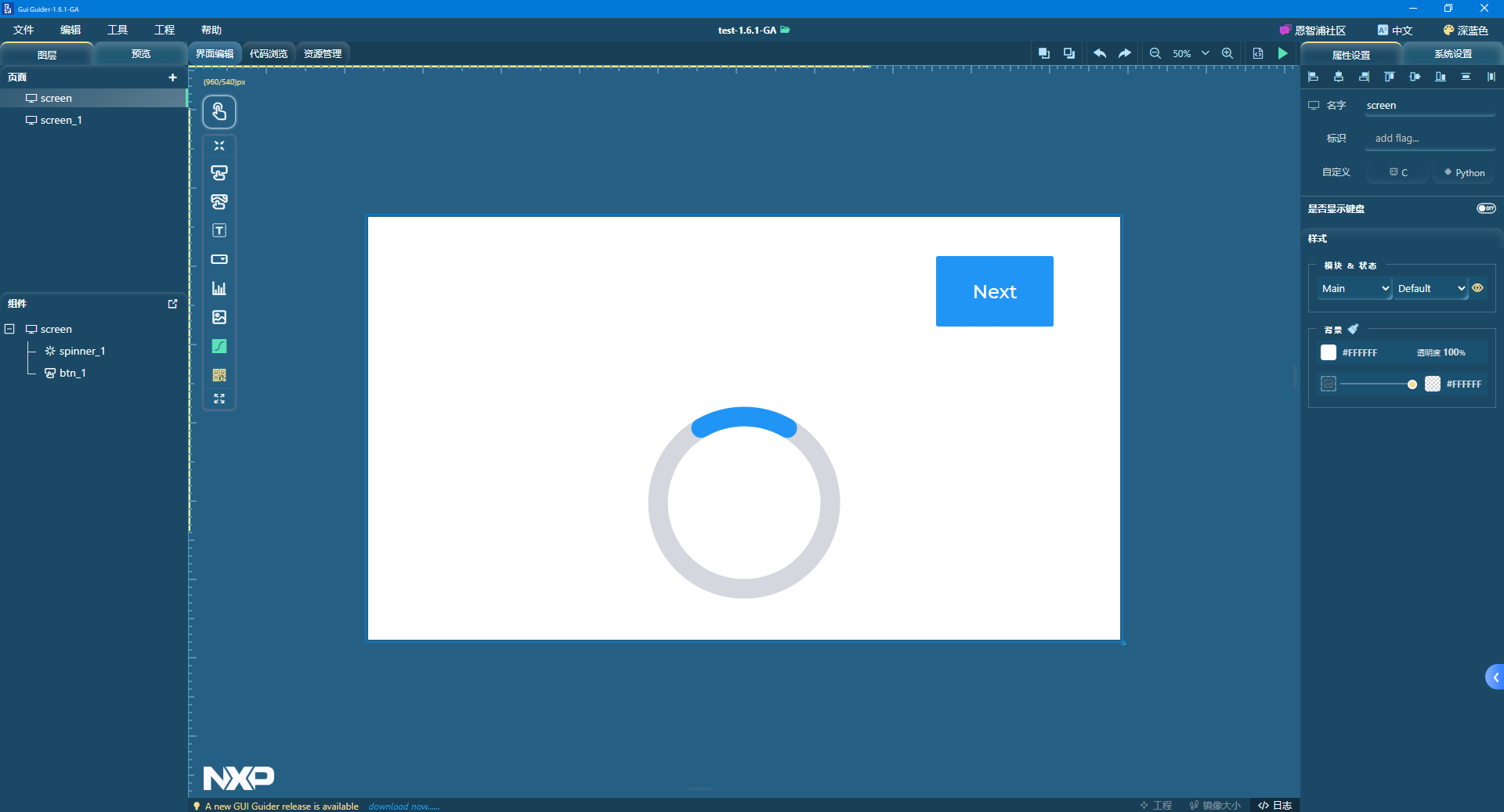This screenshot has height=812, width=1504.
Task: Expand the widget palette using outward arrows
Action: pyautogui.click(x=219, y=399)
